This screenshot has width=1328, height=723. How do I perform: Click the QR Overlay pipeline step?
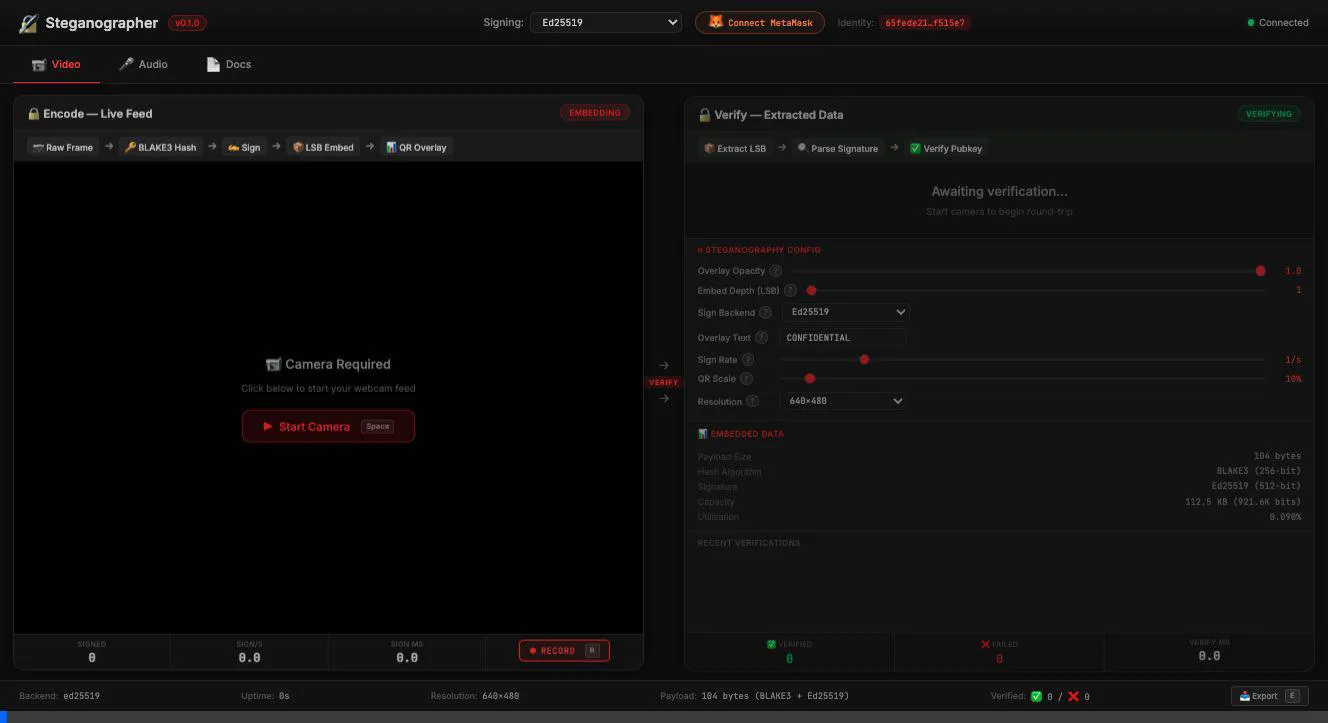point(416,147)
